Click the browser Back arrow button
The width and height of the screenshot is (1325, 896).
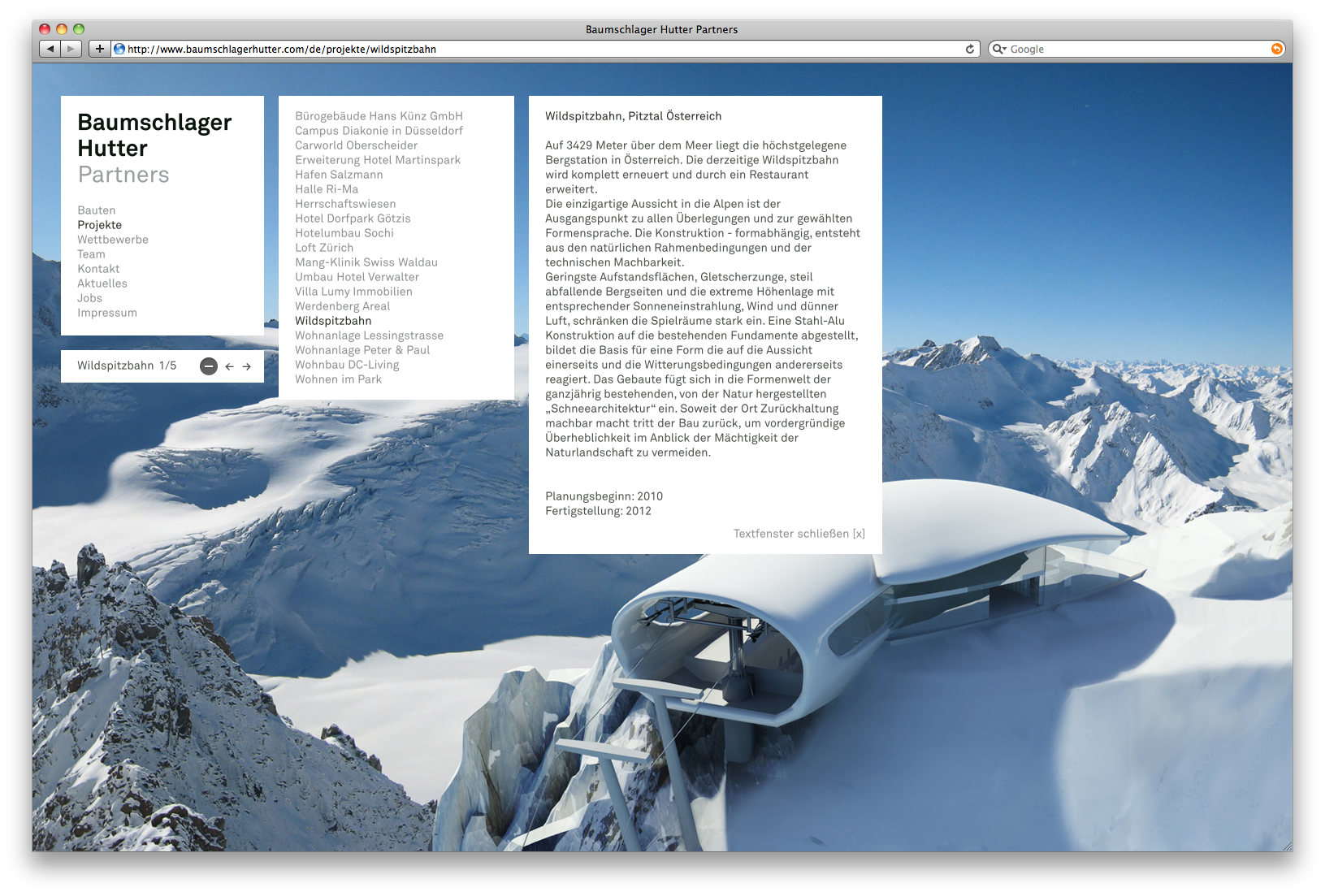pos(50,49)
